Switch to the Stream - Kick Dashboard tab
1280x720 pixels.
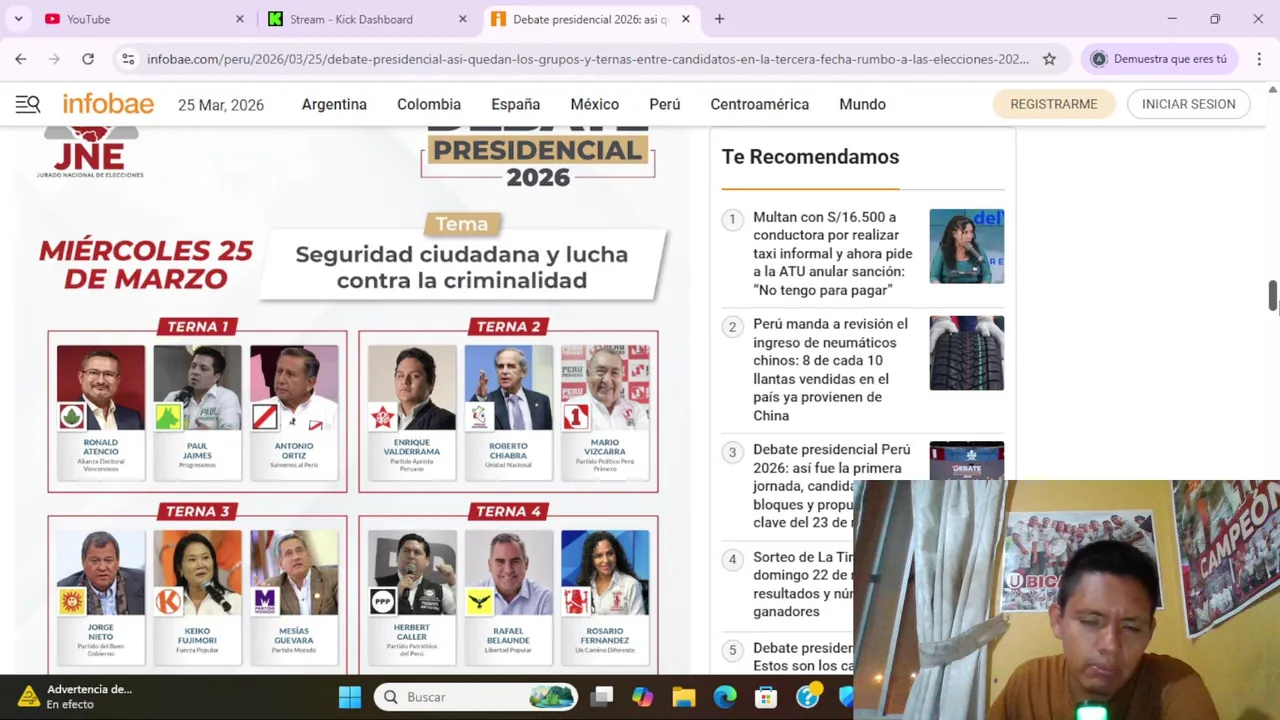coord(368,19)
